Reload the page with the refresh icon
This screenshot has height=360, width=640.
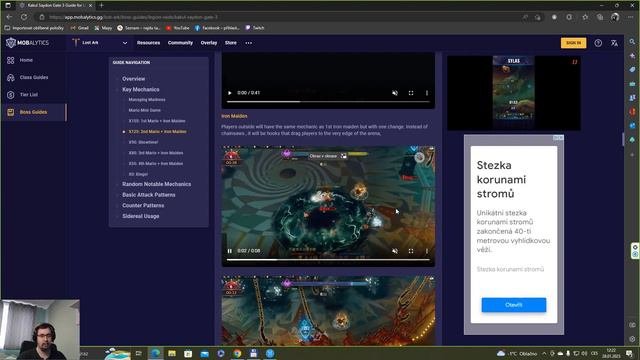click(x=24, y=17)
